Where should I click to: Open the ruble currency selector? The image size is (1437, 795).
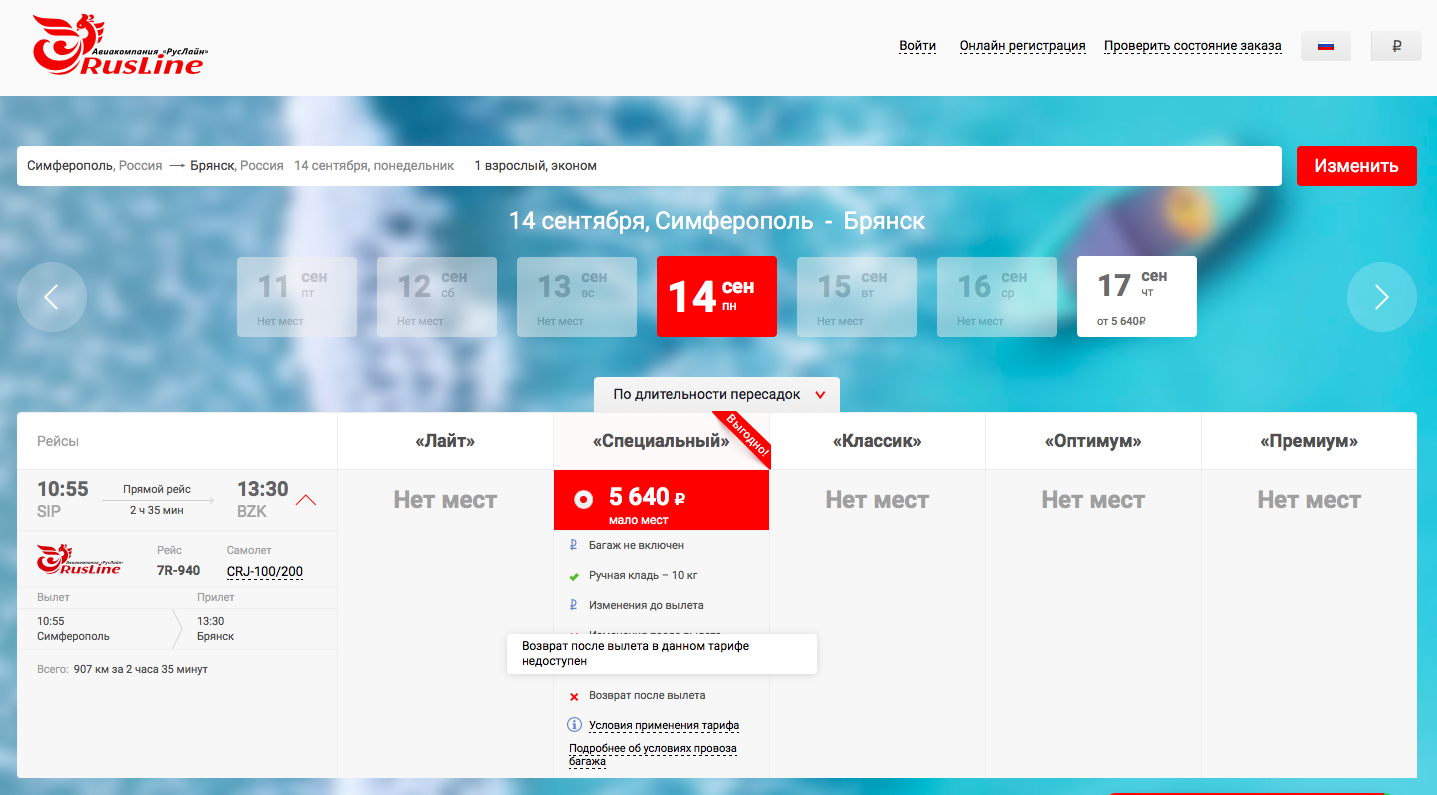coord(1397,46)
